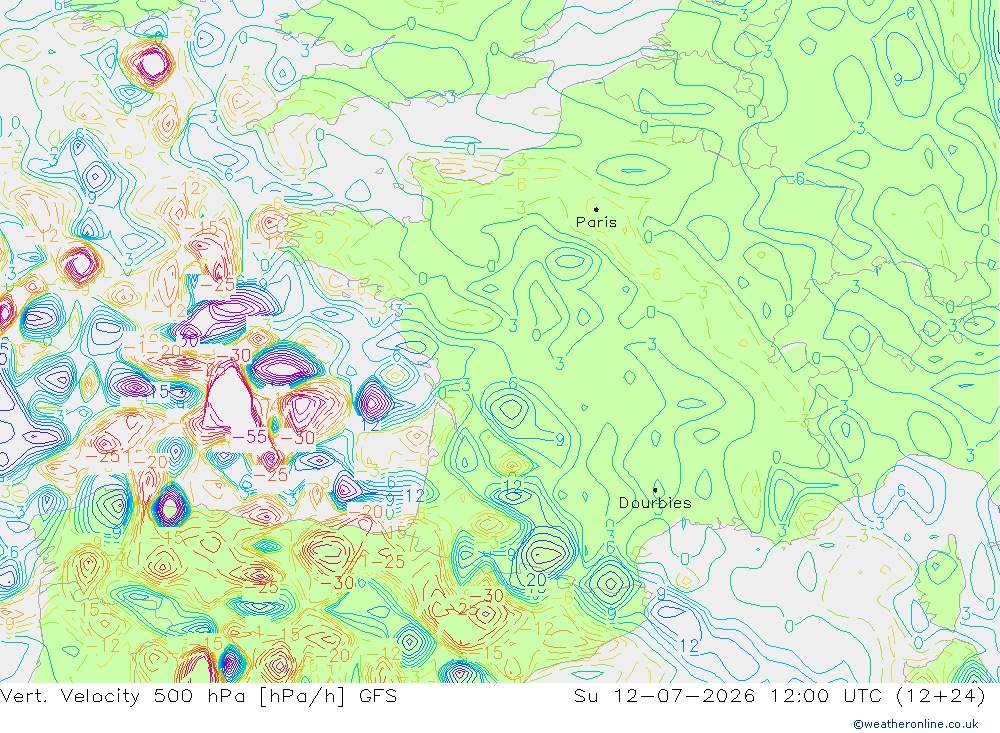Open the weatheronline.co.uk copyright link
1000x733 pixels.
point(916,724)
